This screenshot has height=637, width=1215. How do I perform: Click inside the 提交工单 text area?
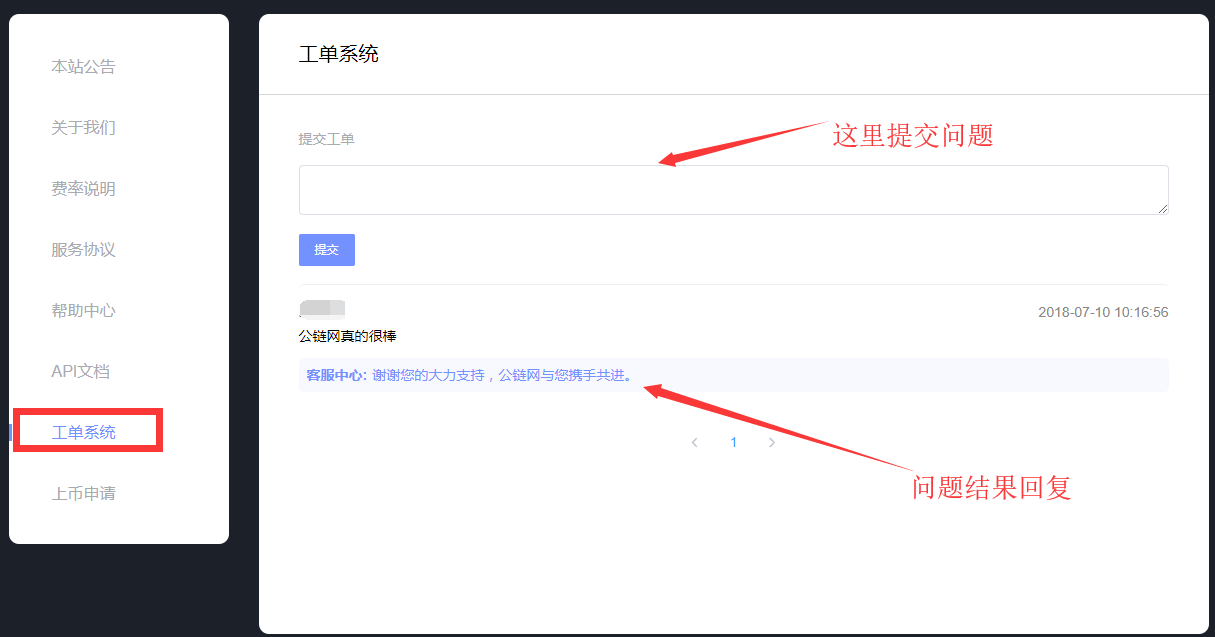coord(733,190)
